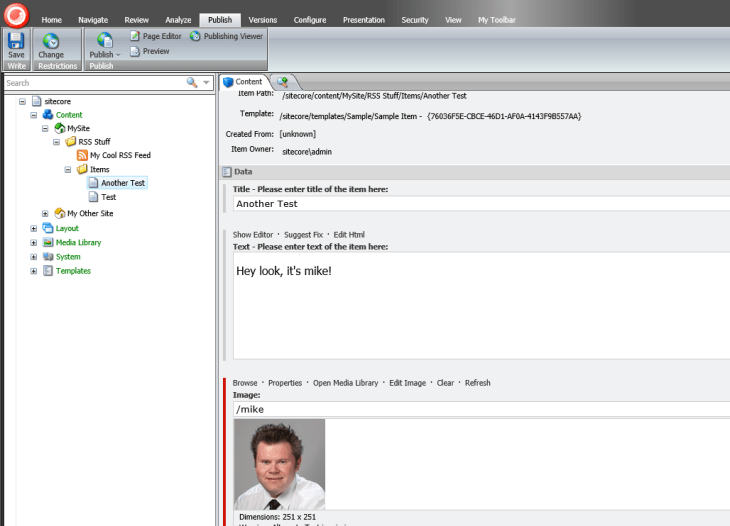Select My Cool RSS Feed item

pos(119,156)
